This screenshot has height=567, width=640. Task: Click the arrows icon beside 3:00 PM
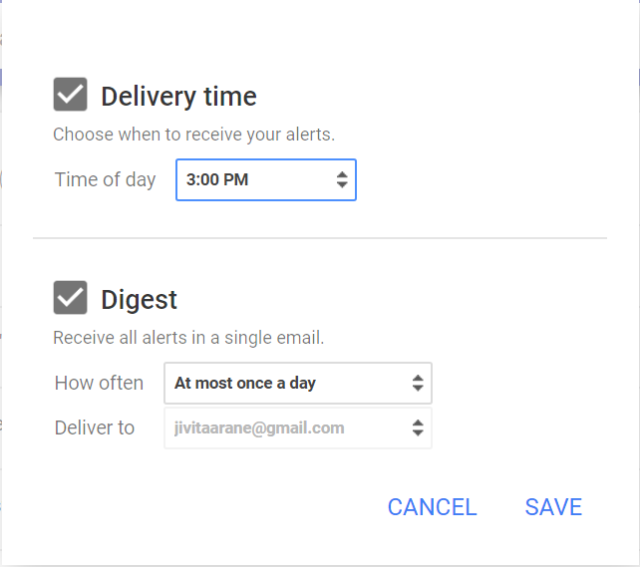pyautogui.click(x=342, y=180)
